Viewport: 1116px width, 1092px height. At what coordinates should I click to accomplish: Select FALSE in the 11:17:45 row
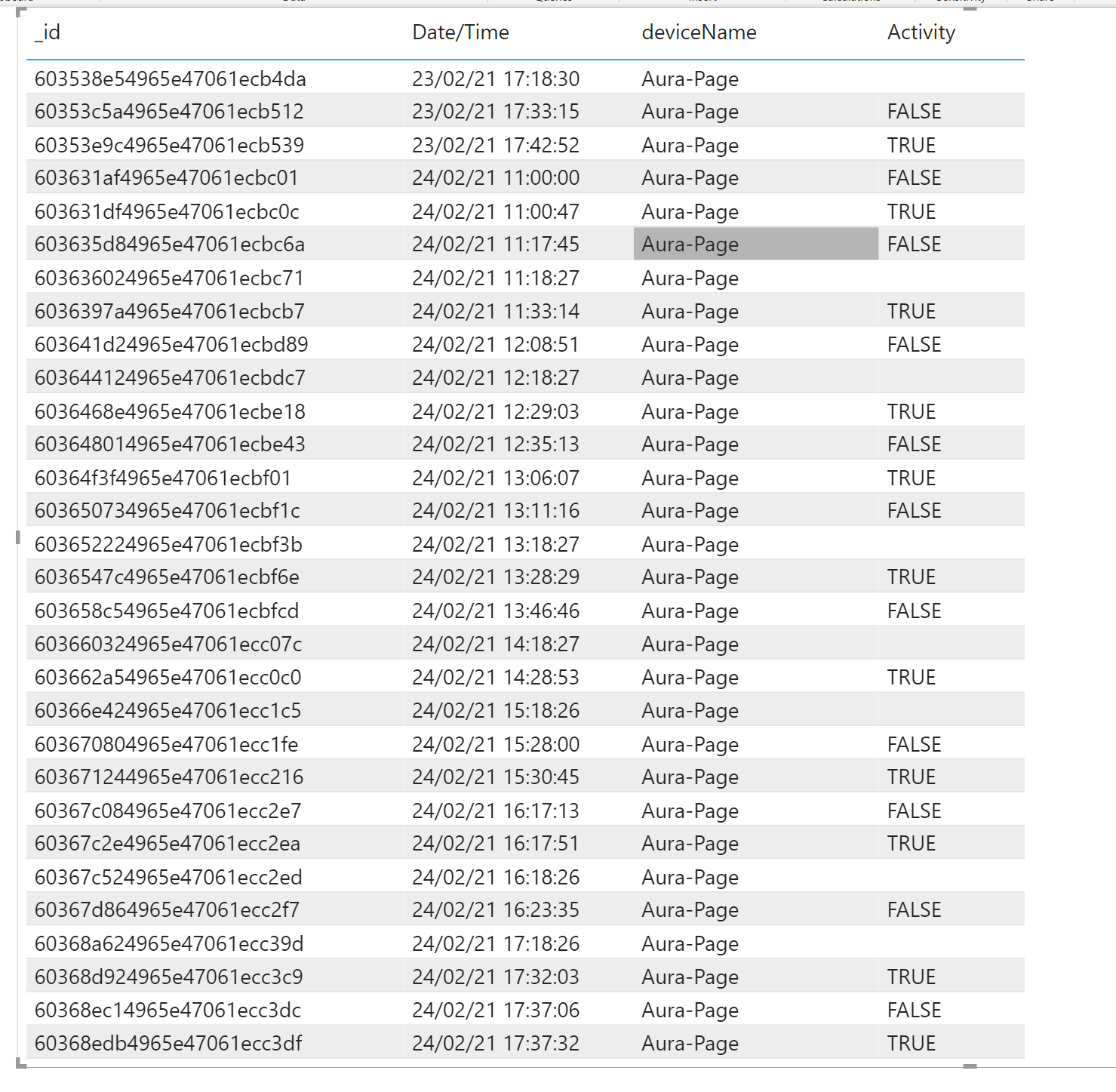pos(915,245)
